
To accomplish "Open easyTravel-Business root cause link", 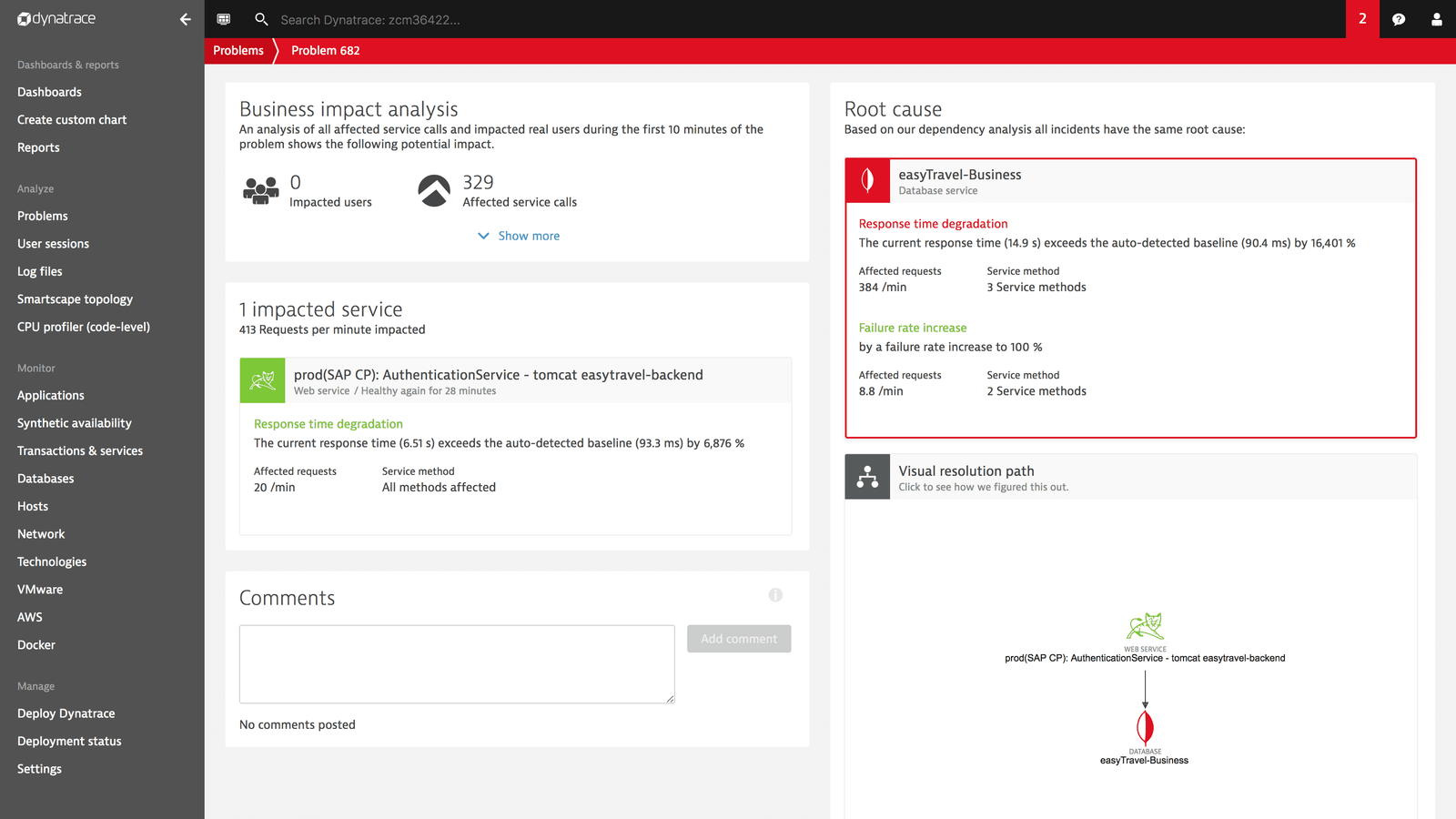I will [x=960, y=175].
